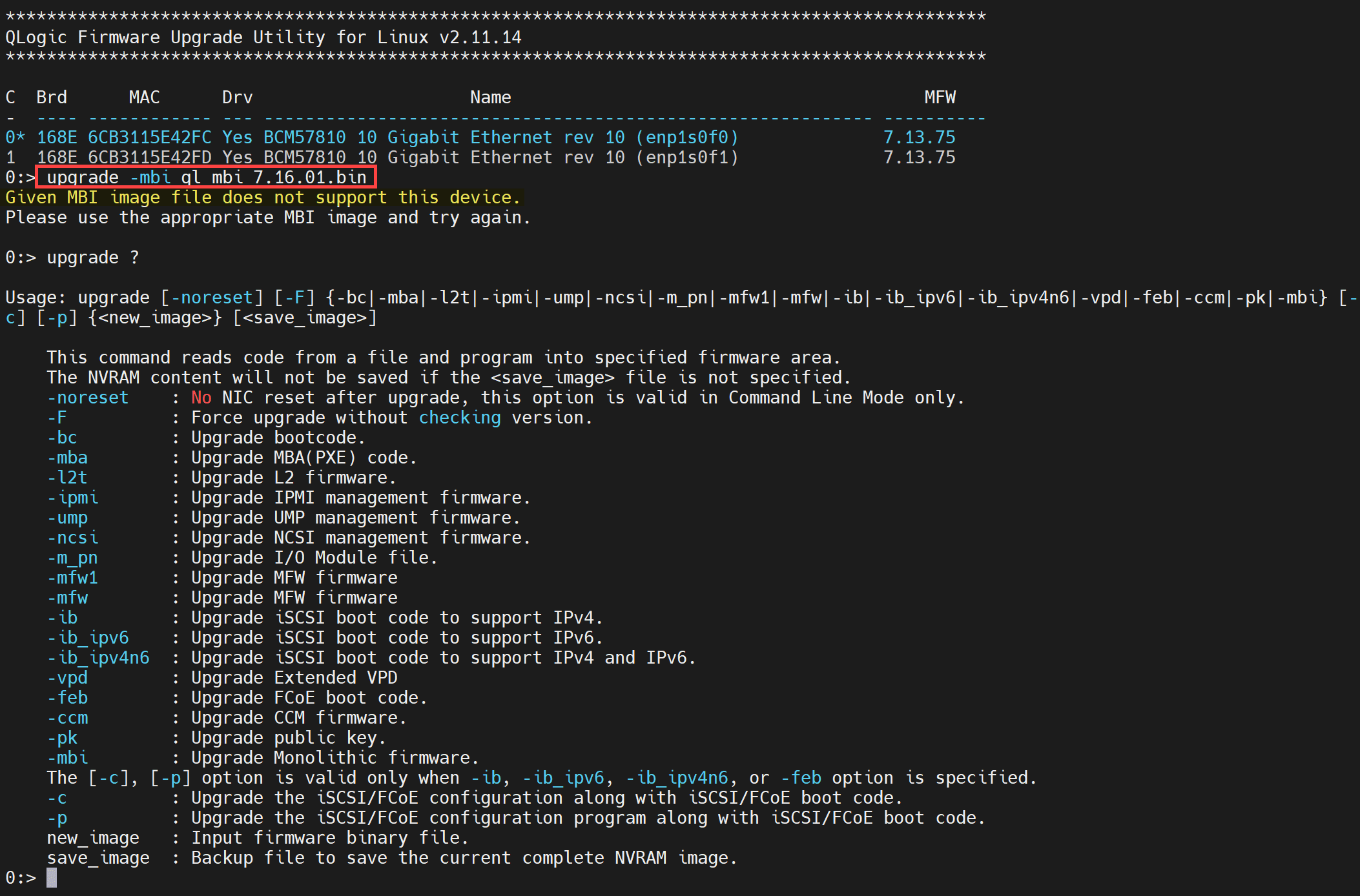Click the 'upgrade -mbi ql_mbi_7.16.01.bin' command

click(x=206, y=178)
